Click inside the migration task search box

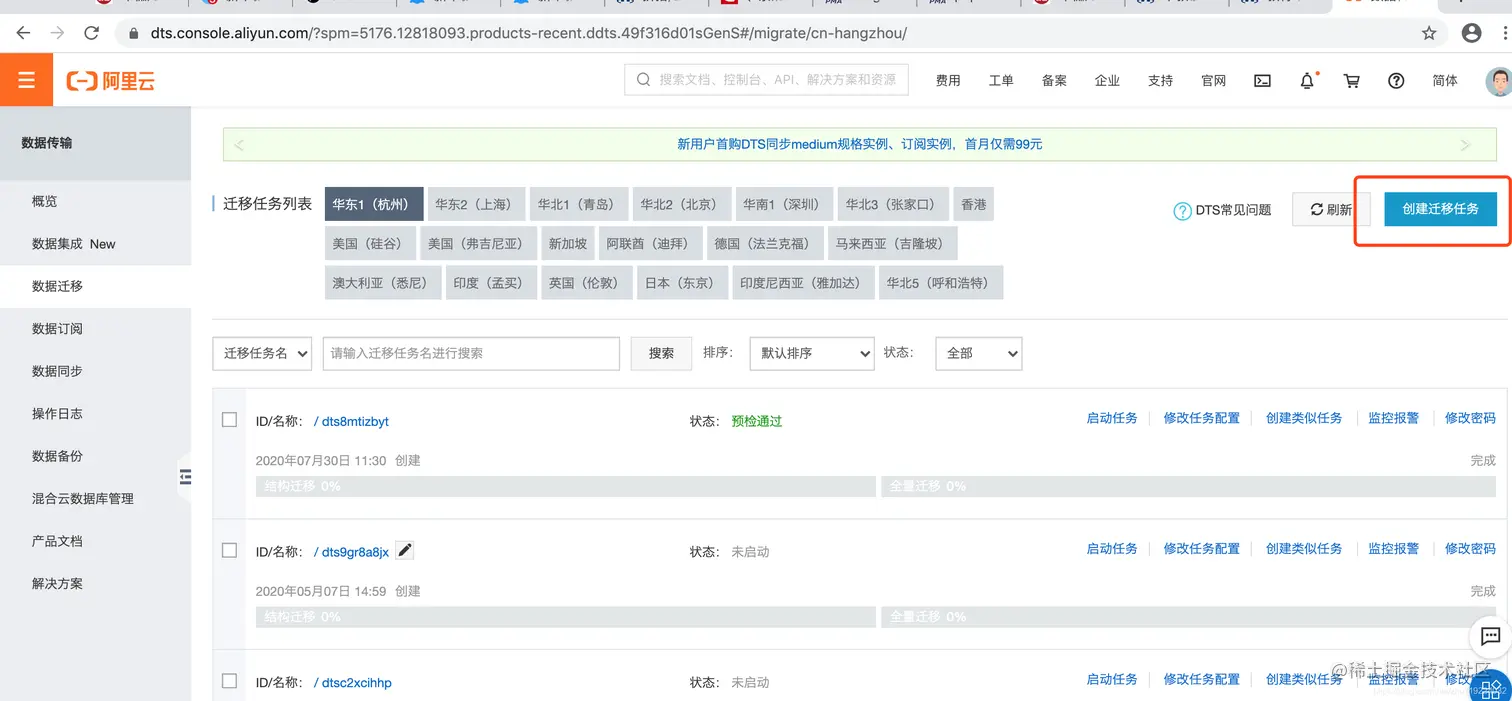(470, 353)
